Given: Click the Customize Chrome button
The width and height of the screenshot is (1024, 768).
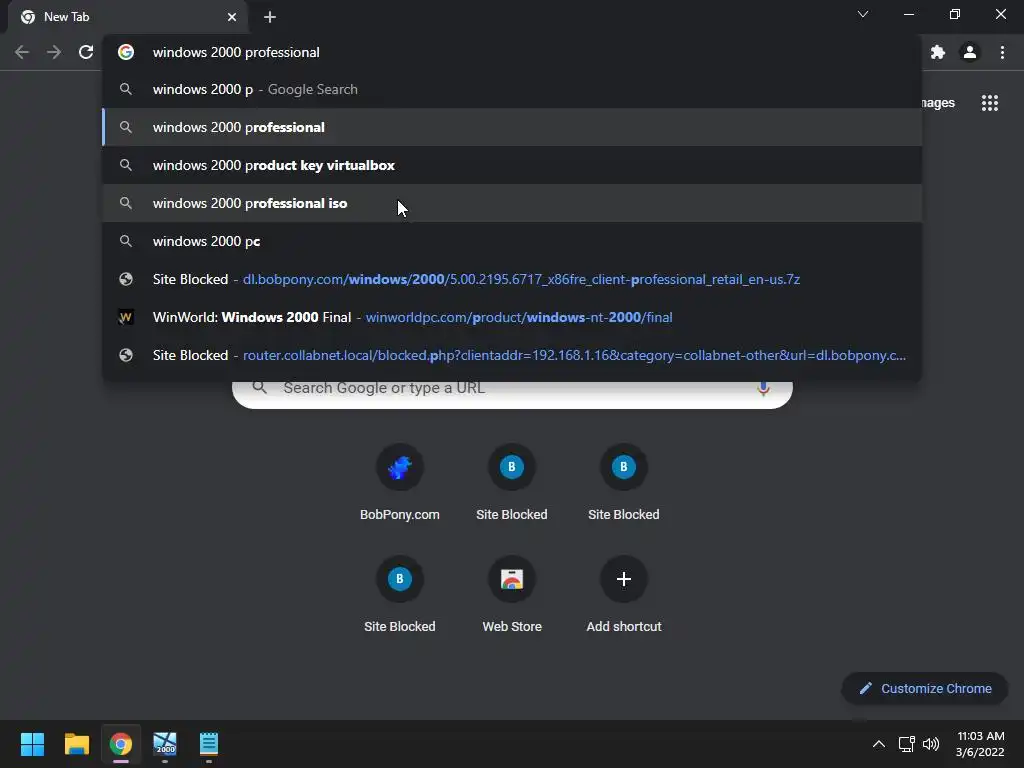Looking at the screenshot, I should coord(925,688).
